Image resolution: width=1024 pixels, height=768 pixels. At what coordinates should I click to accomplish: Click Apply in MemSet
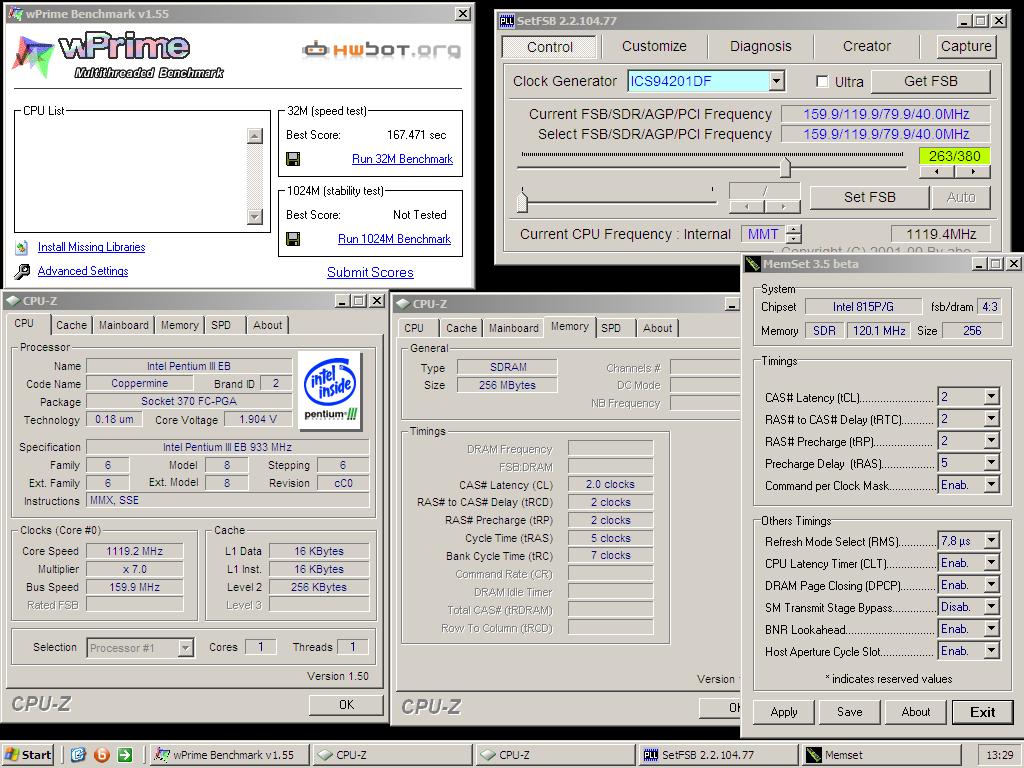tap(784, 712)
